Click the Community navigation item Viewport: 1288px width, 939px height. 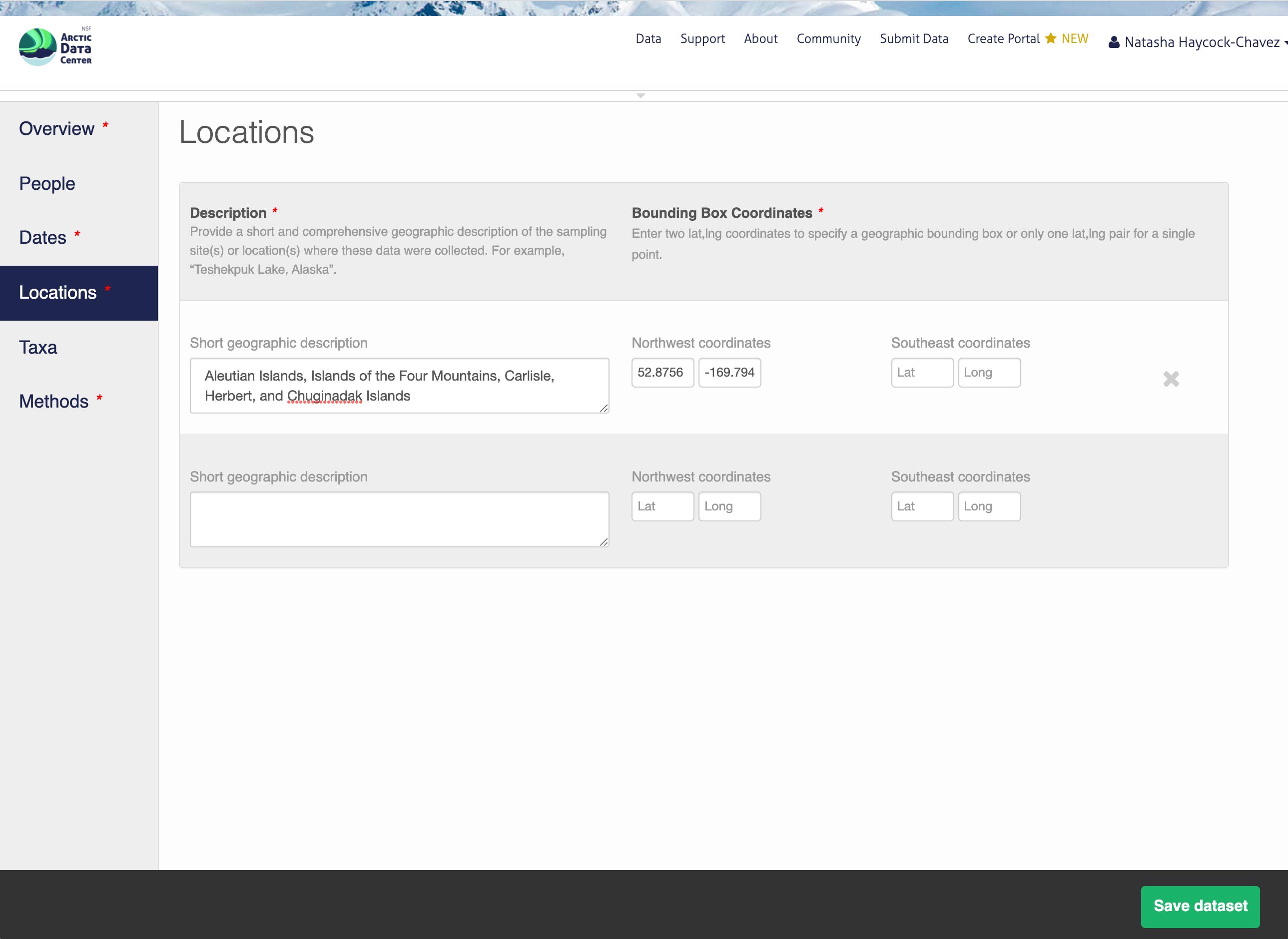pos(828,38)
